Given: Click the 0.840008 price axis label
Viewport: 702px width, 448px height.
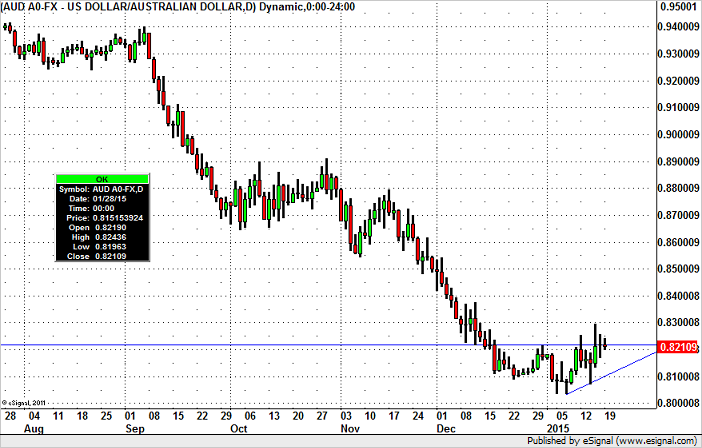Looking at the screenshot, I should click(678, 296).
